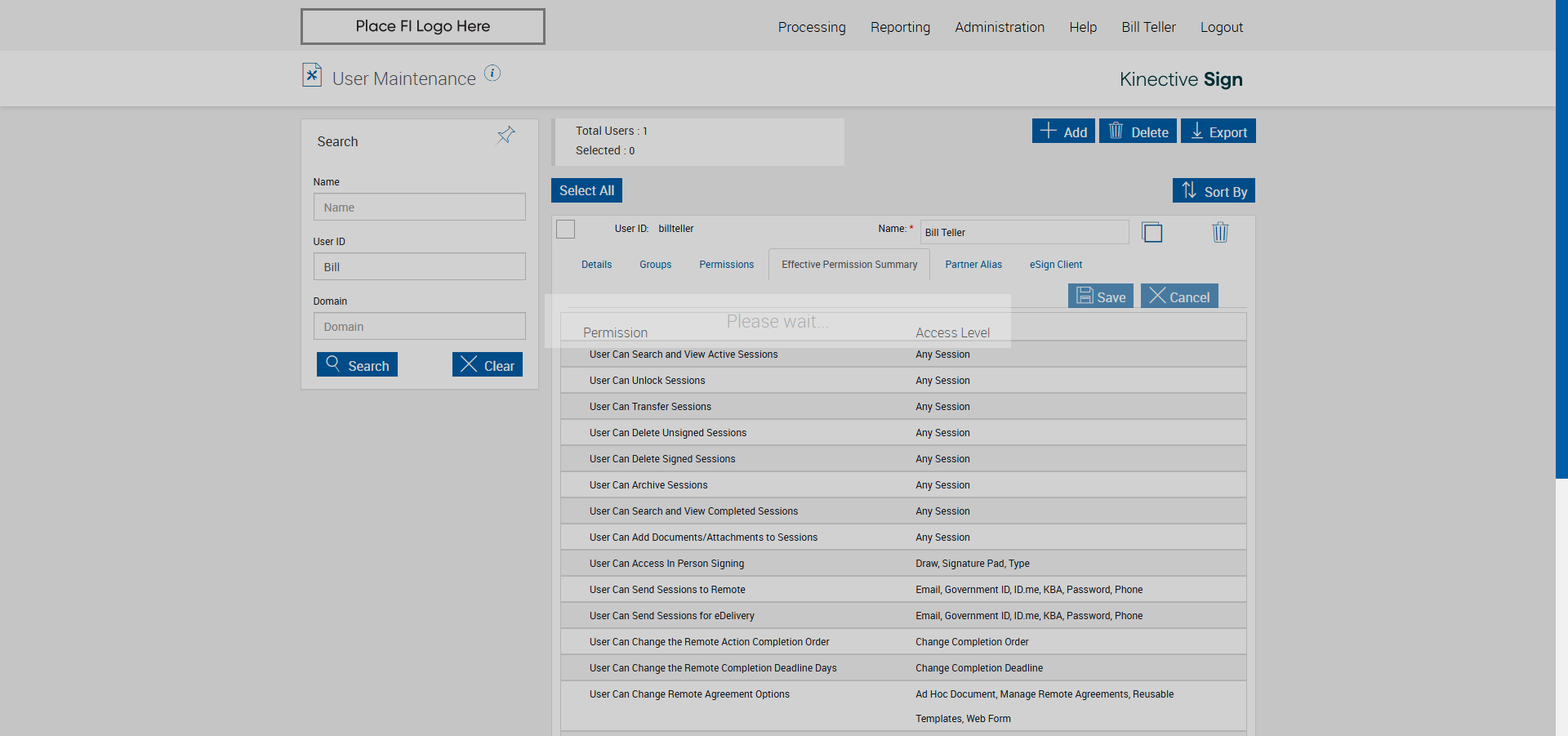The width and height of the screenshot is (1568, 736).
Task: Switch to the Permissions tab
Action: click(726, 265)
